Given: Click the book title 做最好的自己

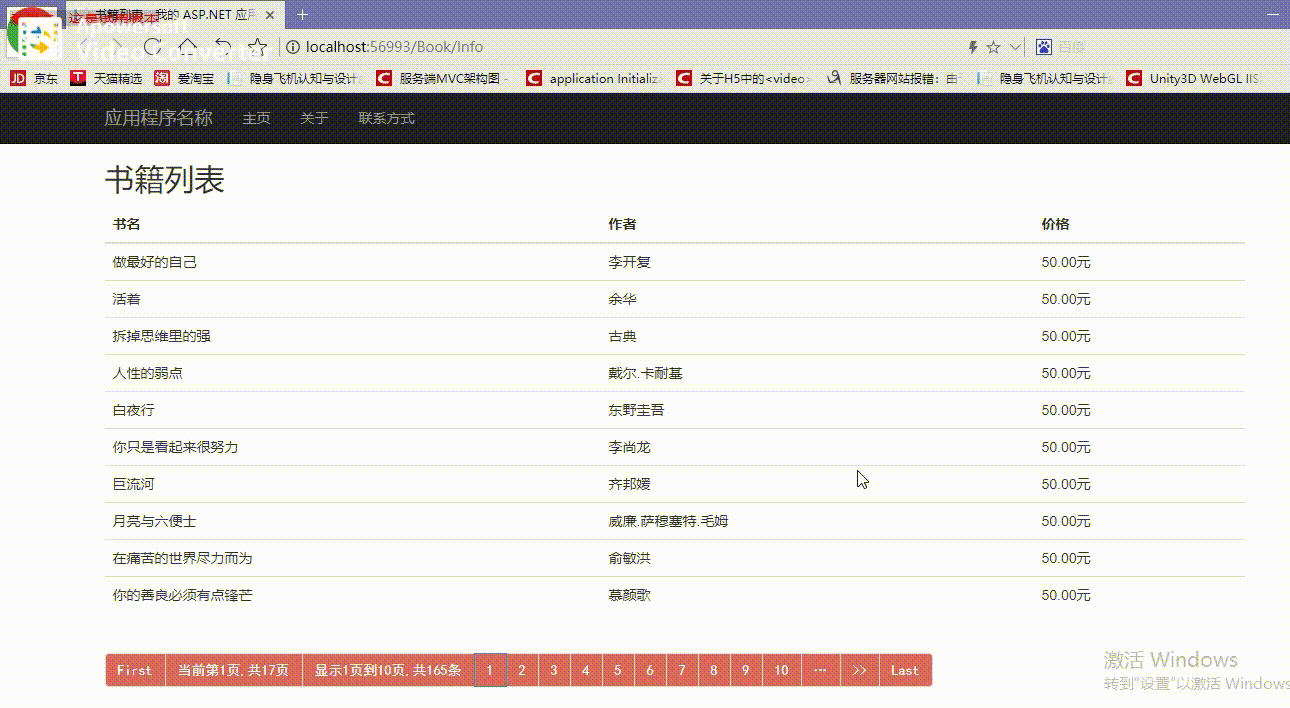Looking at the screenshot, I should (155, 262).
